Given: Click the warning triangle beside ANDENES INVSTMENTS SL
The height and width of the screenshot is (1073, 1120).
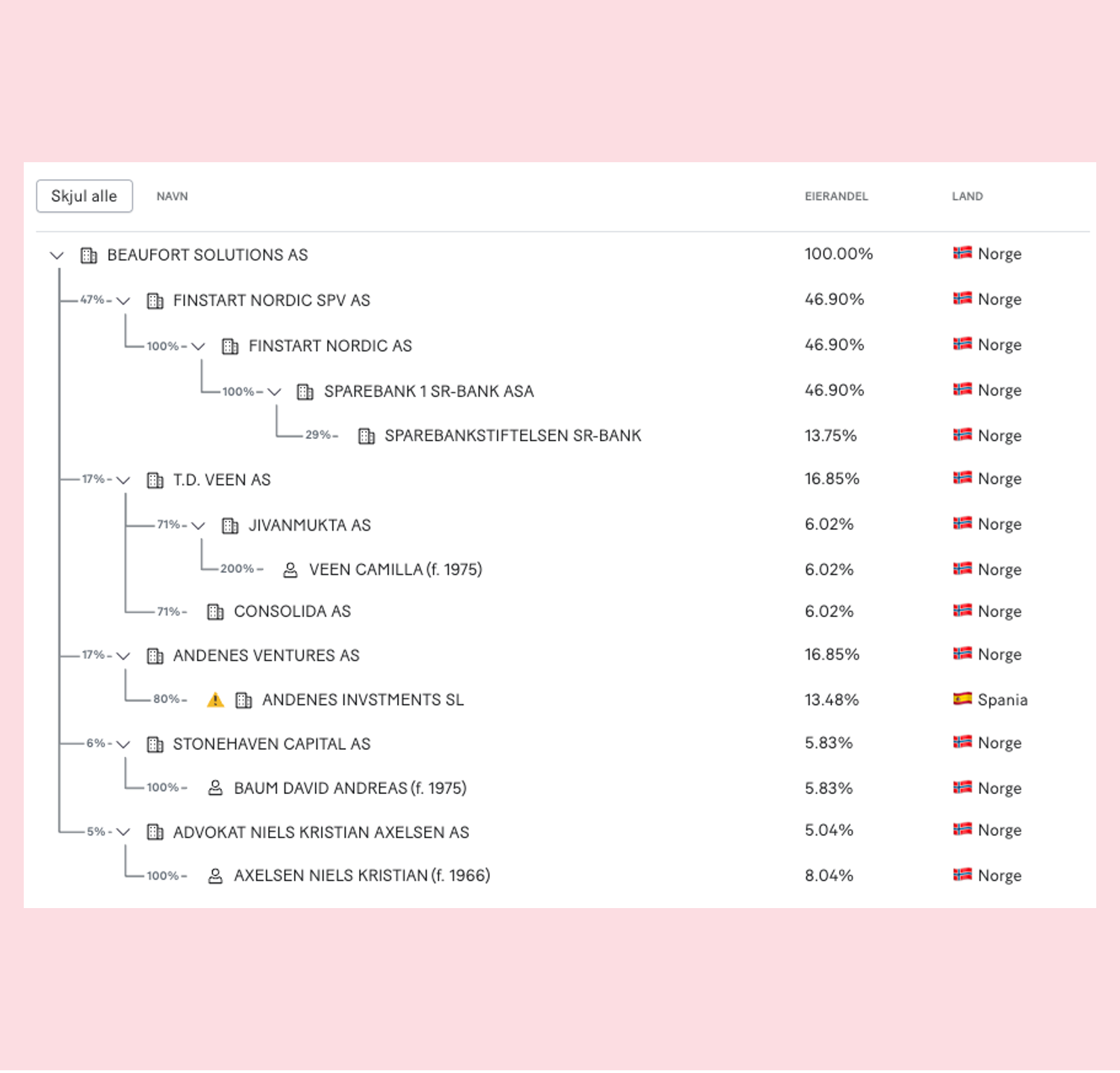Looking at the screenshot, I should [x=215, y=700].
